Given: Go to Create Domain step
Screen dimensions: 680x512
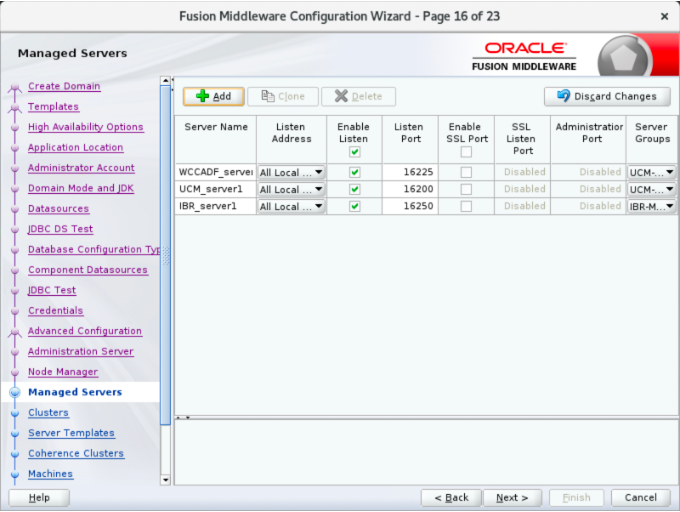Looking at the screenshot, I should (64, 86).
